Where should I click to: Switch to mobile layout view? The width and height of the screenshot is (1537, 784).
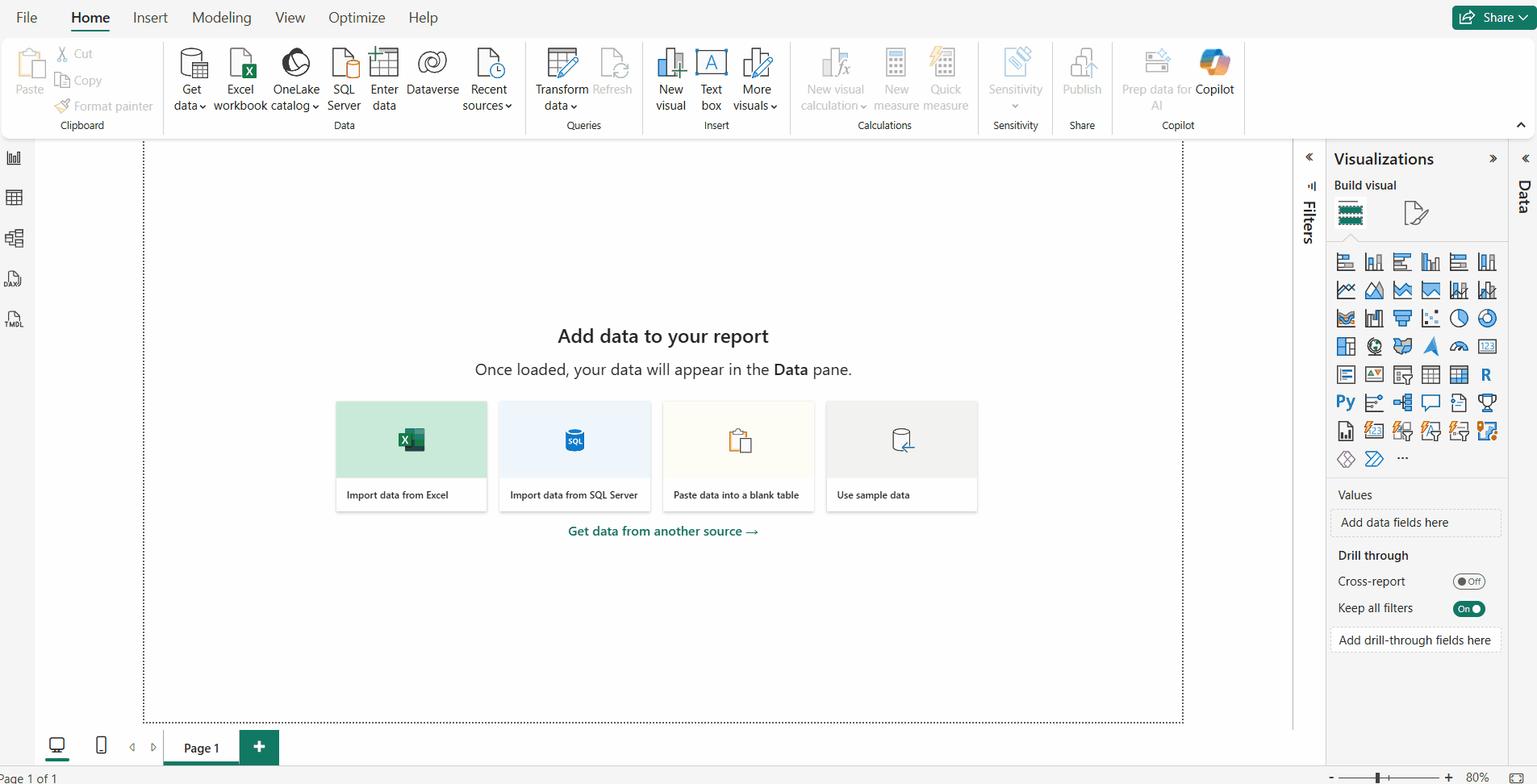tap(100, 746)
